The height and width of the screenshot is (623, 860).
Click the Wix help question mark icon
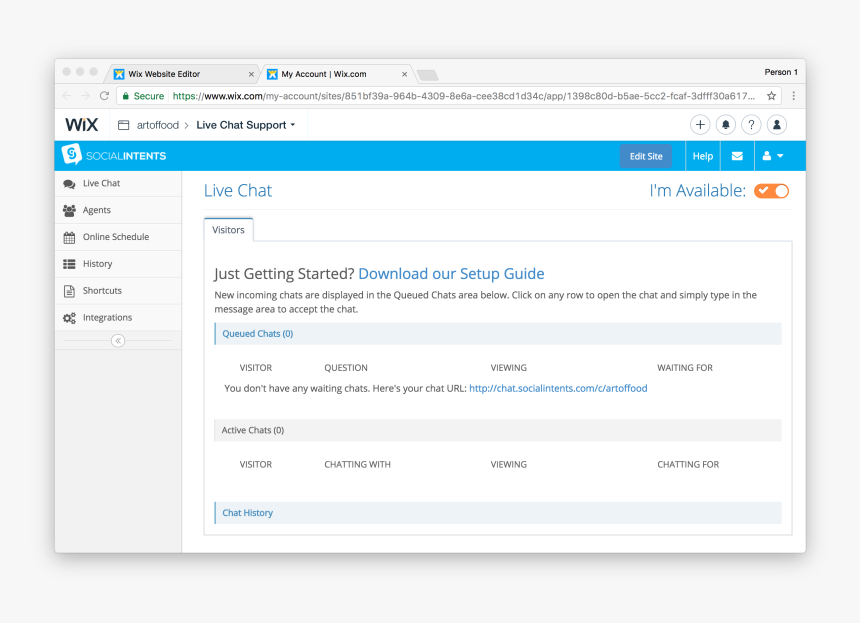click(x=751, y=125)
